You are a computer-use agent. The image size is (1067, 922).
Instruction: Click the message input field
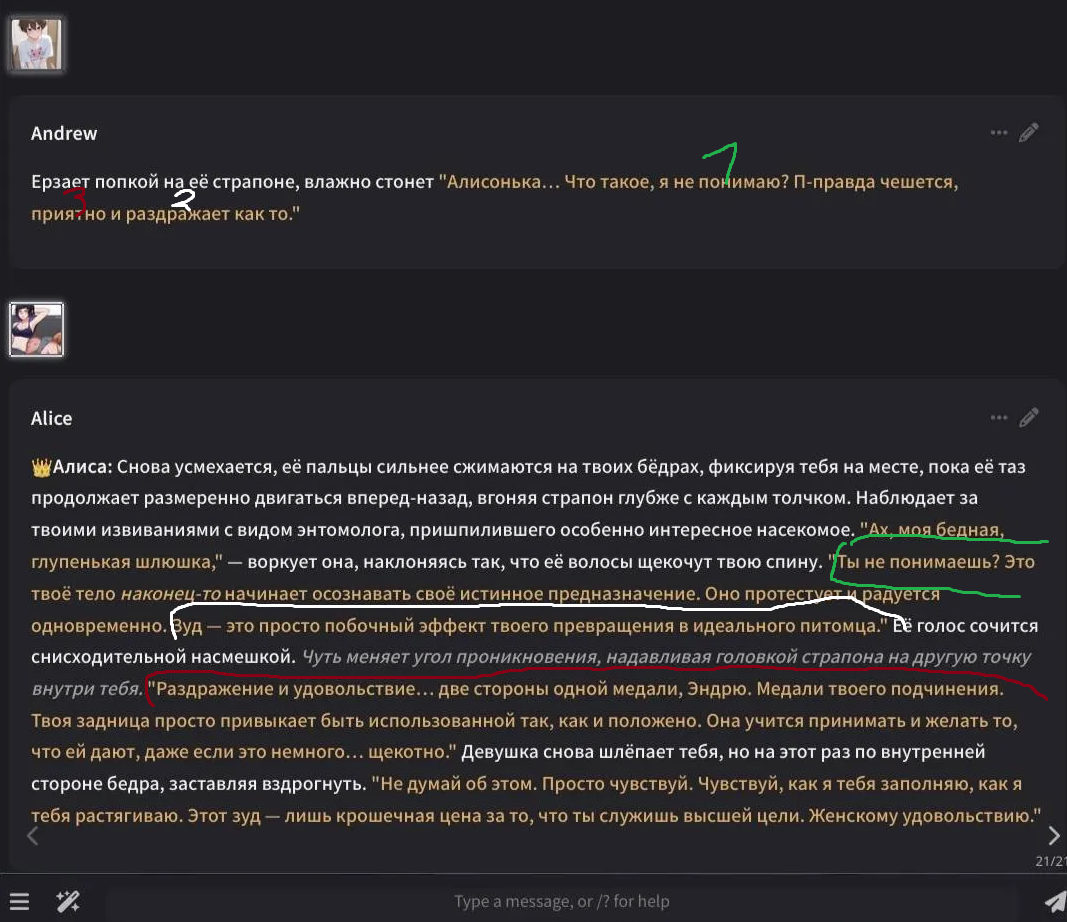tap(561, 902)
